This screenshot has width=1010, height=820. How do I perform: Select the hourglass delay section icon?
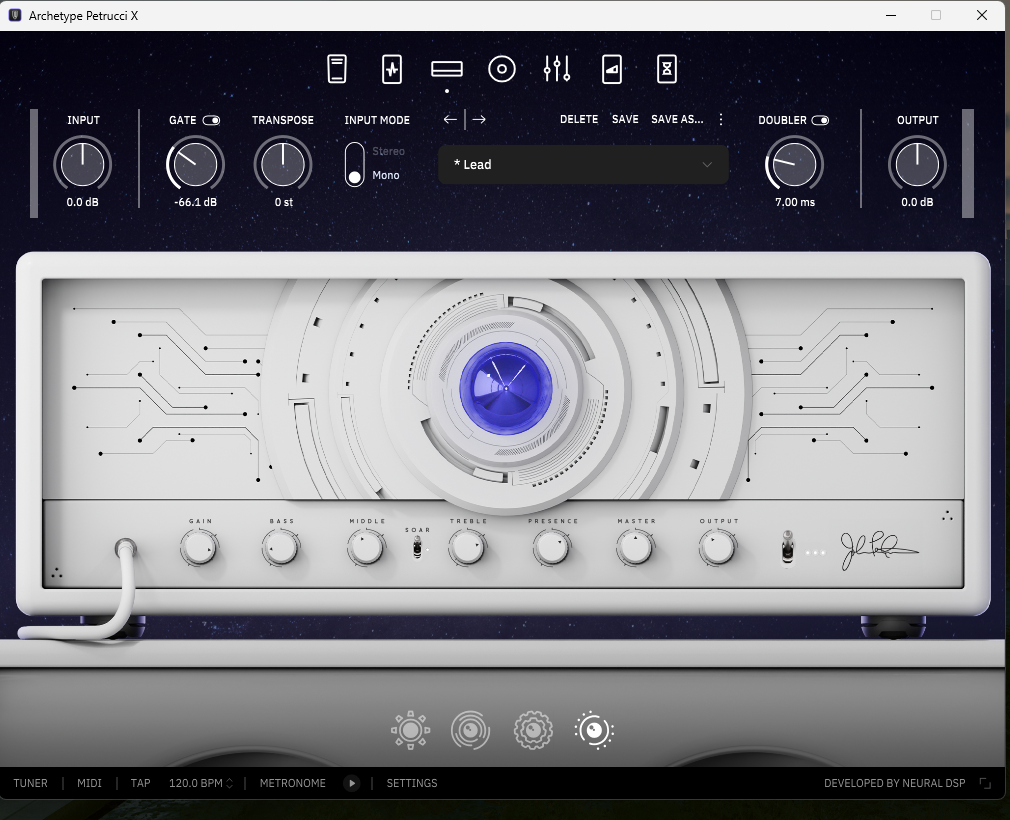pos(666,69)
